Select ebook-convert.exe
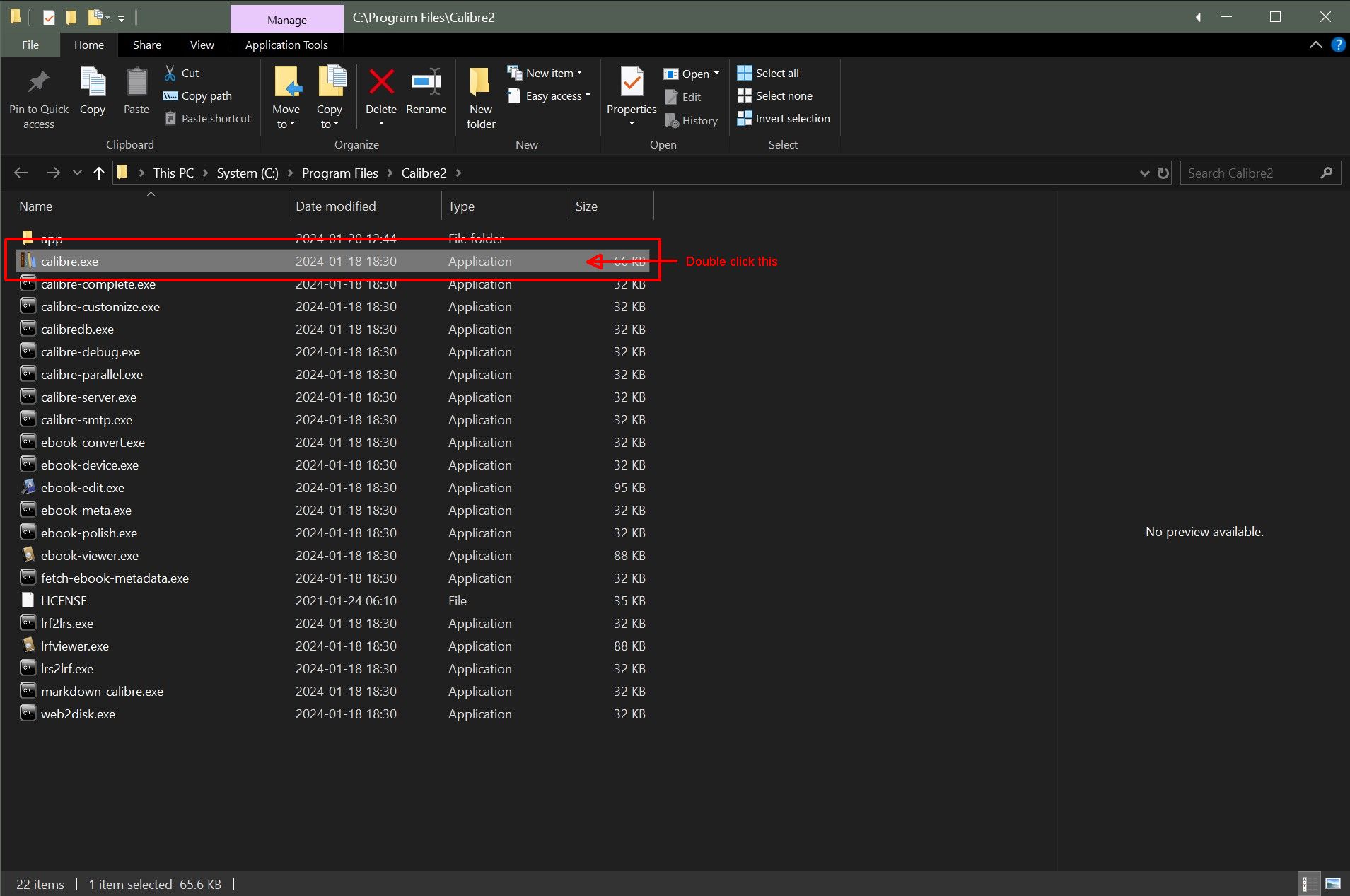Screen dimensions: 1350x896 (x=332, y=442)
